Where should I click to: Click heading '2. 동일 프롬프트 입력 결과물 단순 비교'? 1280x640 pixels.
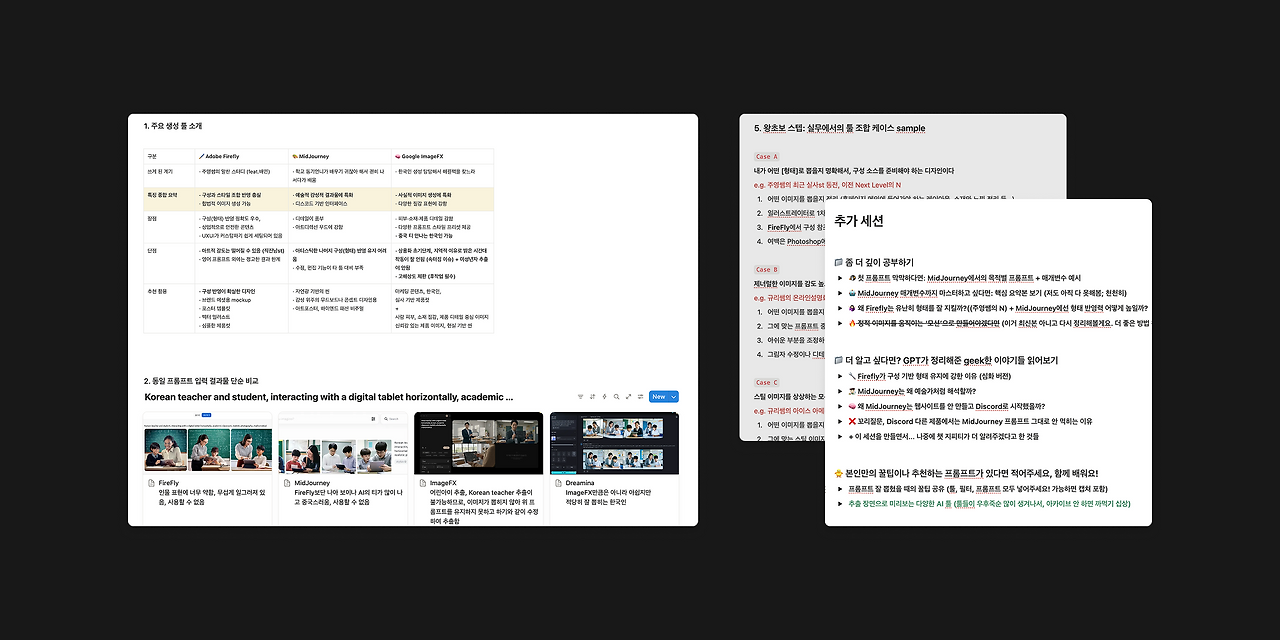point(201,381)
